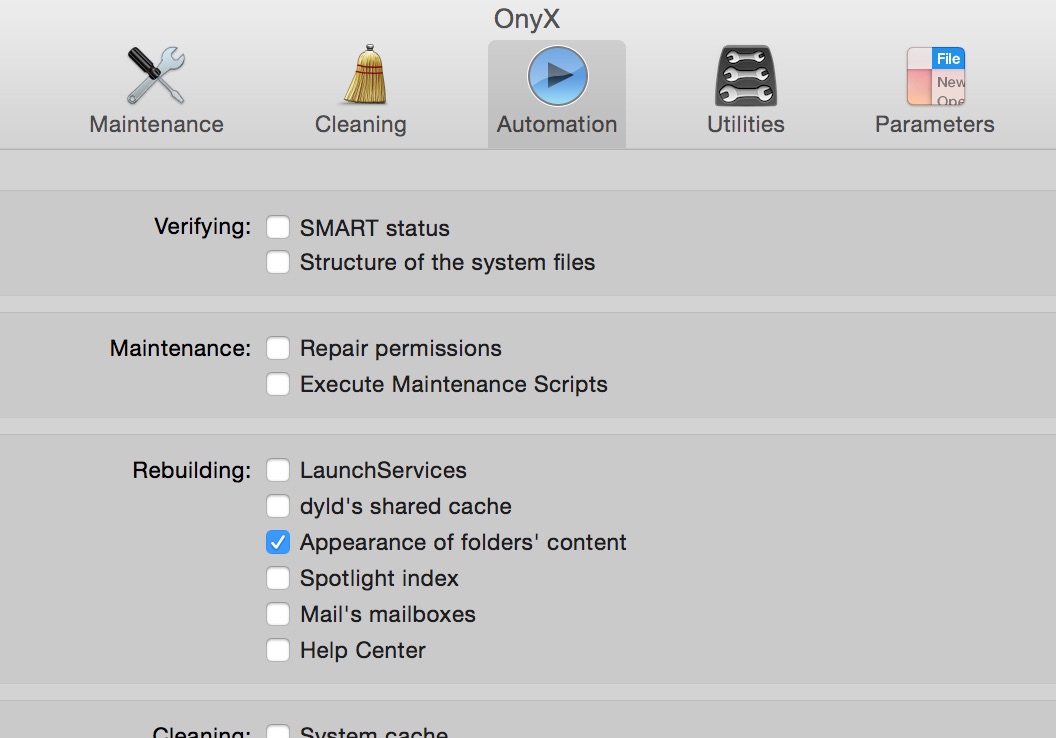Enable SMART status verification
Screen dimensions: 1056x738
click(278, 228)
